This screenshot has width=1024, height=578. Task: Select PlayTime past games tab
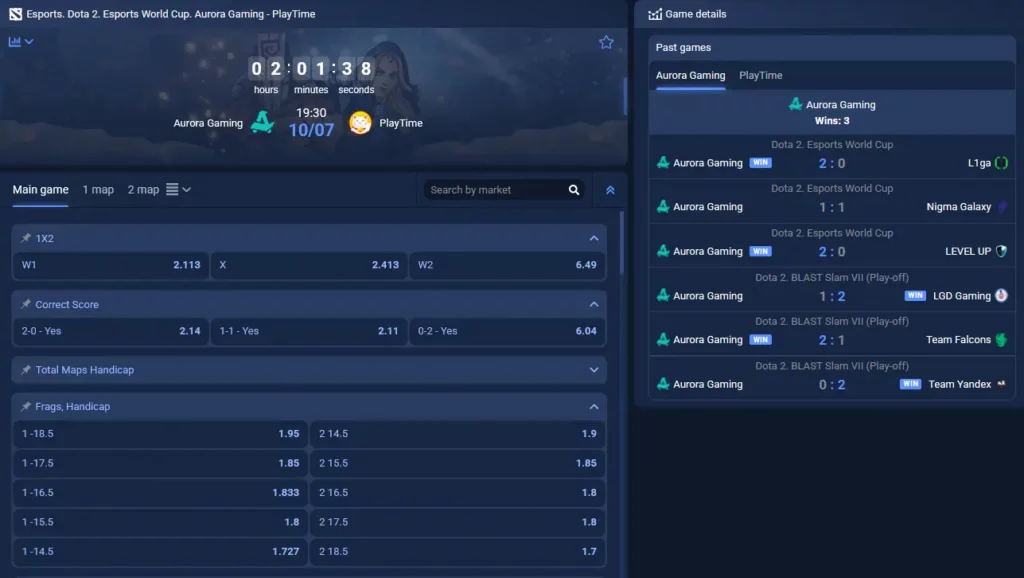pyautogui.click(x=760, y=75)
